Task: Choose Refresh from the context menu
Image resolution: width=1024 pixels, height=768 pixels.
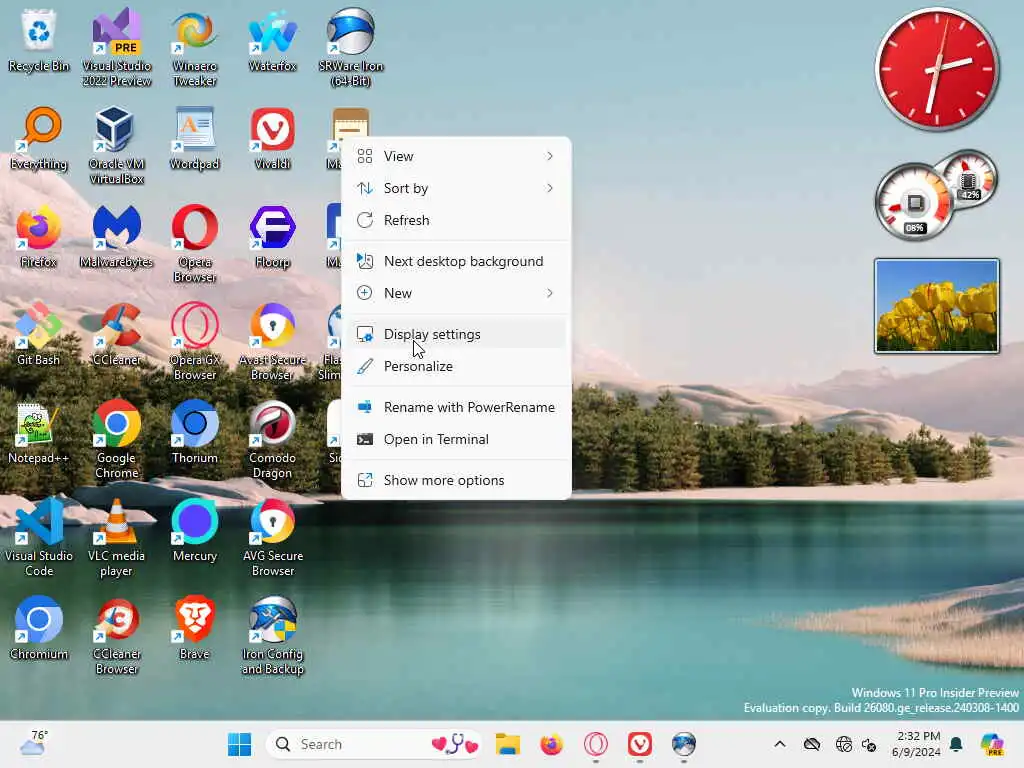Action: [x=456, y=220]
